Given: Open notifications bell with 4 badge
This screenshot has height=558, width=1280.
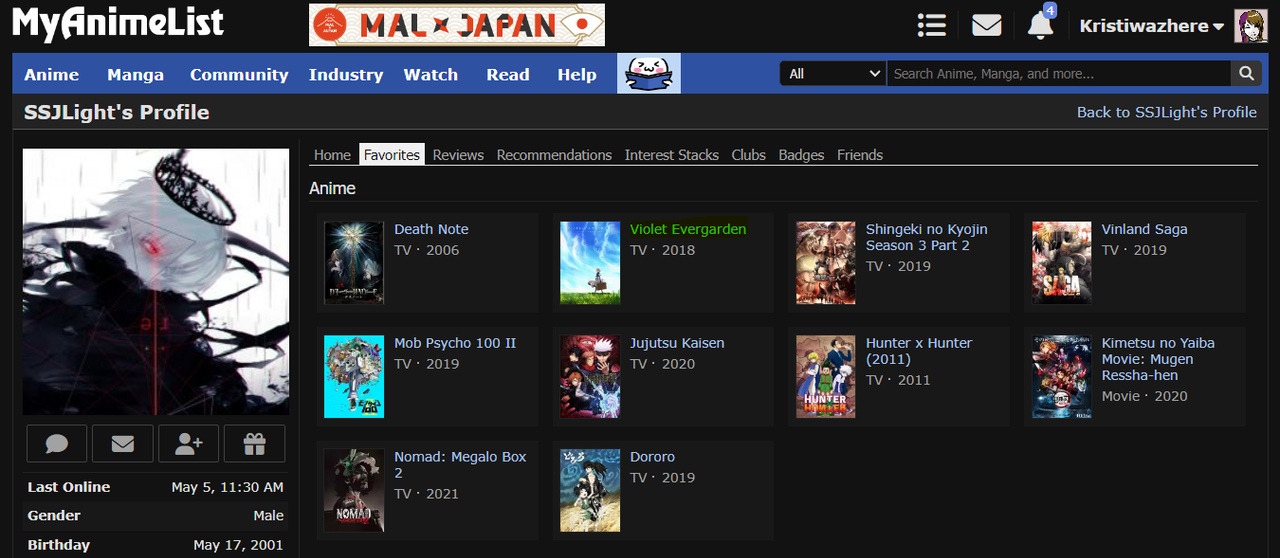Looking at the screenshot, I should point(1041,23).
